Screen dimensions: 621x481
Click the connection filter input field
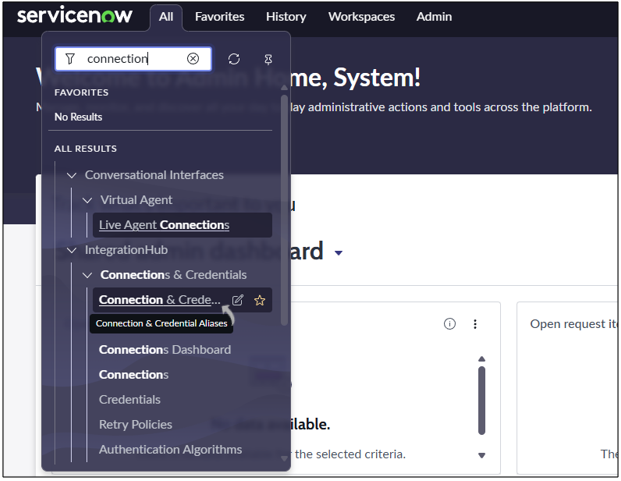click(x=130, y=59)
